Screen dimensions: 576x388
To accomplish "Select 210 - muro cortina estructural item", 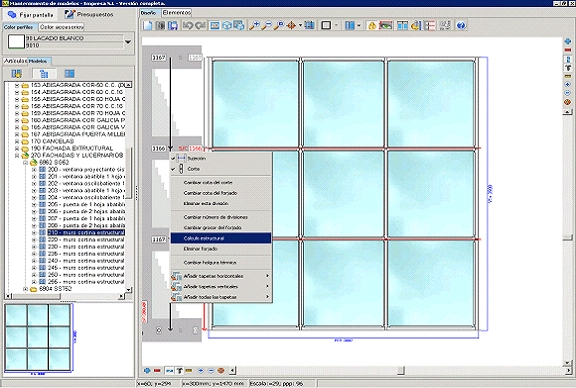I will click(86, 233).
